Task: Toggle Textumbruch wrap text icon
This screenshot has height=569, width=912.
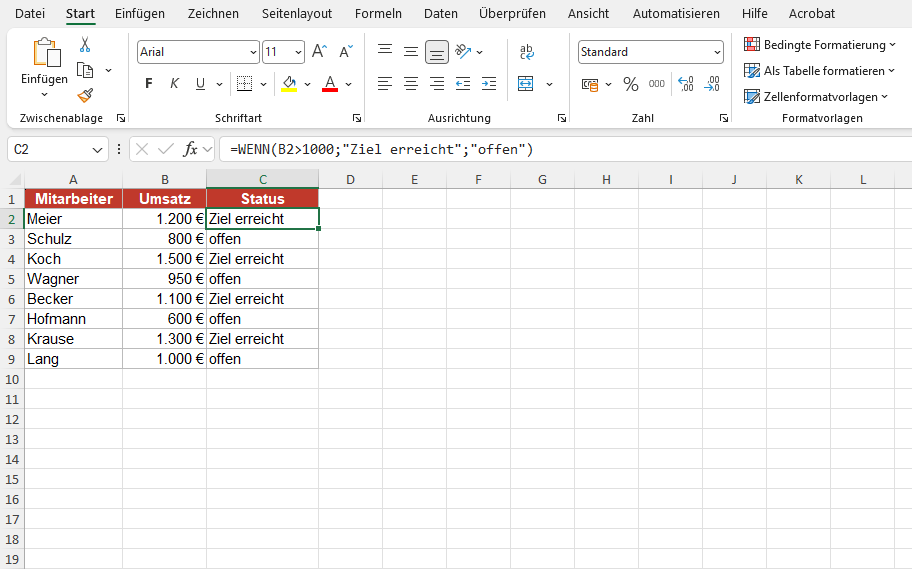Action: coord(526,52)
